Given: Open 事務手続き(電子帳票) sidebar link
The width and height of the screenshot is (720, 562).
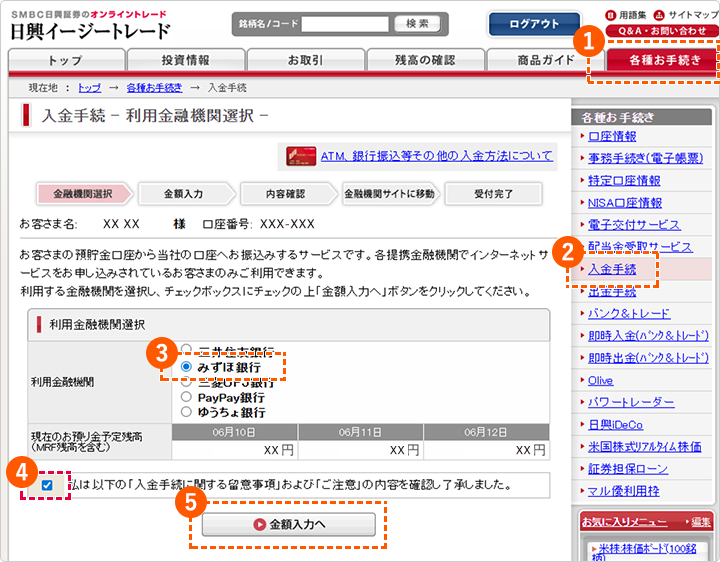Looking at the screenshot, I should 646,158.
